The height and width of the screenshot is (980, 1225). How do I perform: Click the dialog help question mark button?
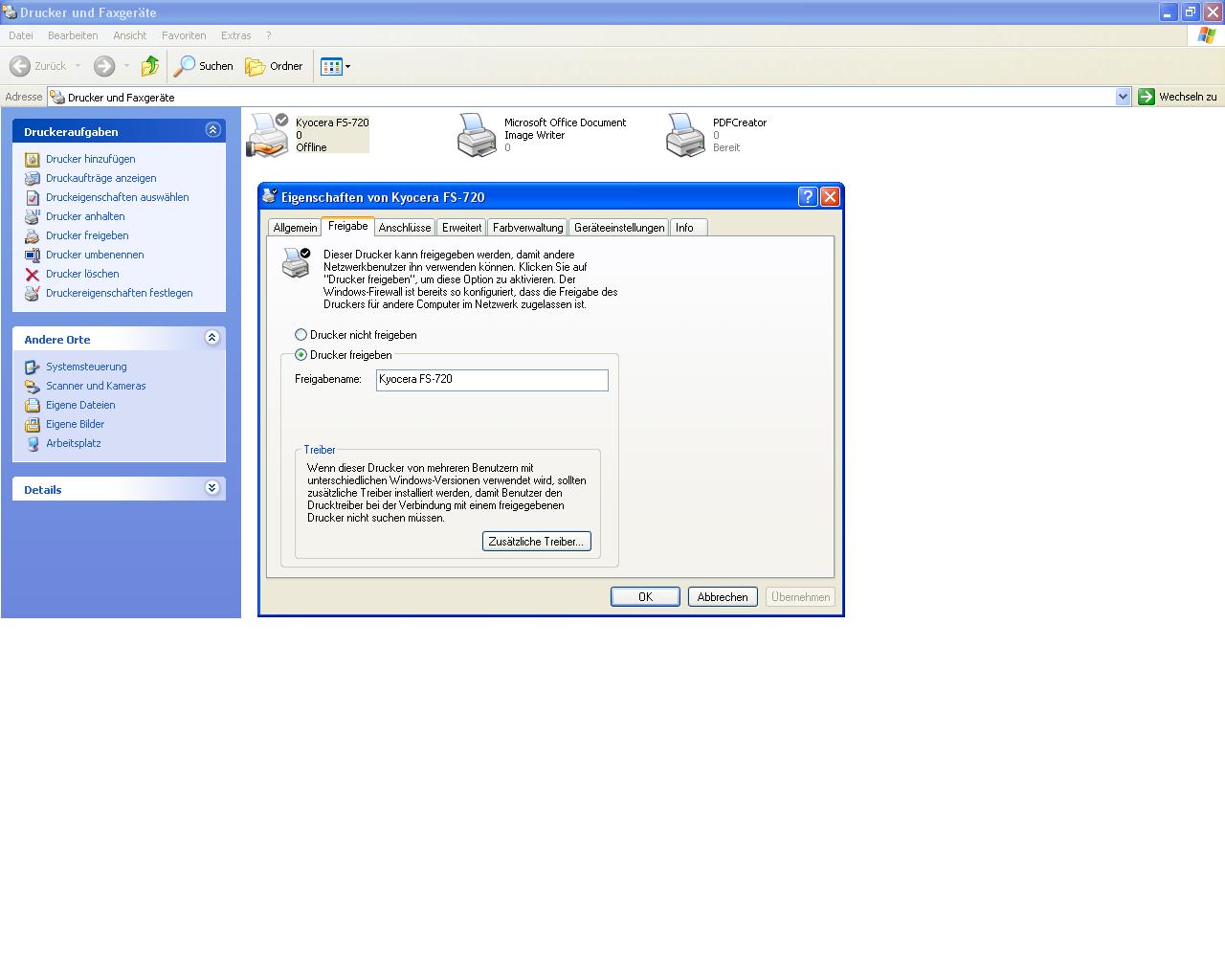pos(808,196)
